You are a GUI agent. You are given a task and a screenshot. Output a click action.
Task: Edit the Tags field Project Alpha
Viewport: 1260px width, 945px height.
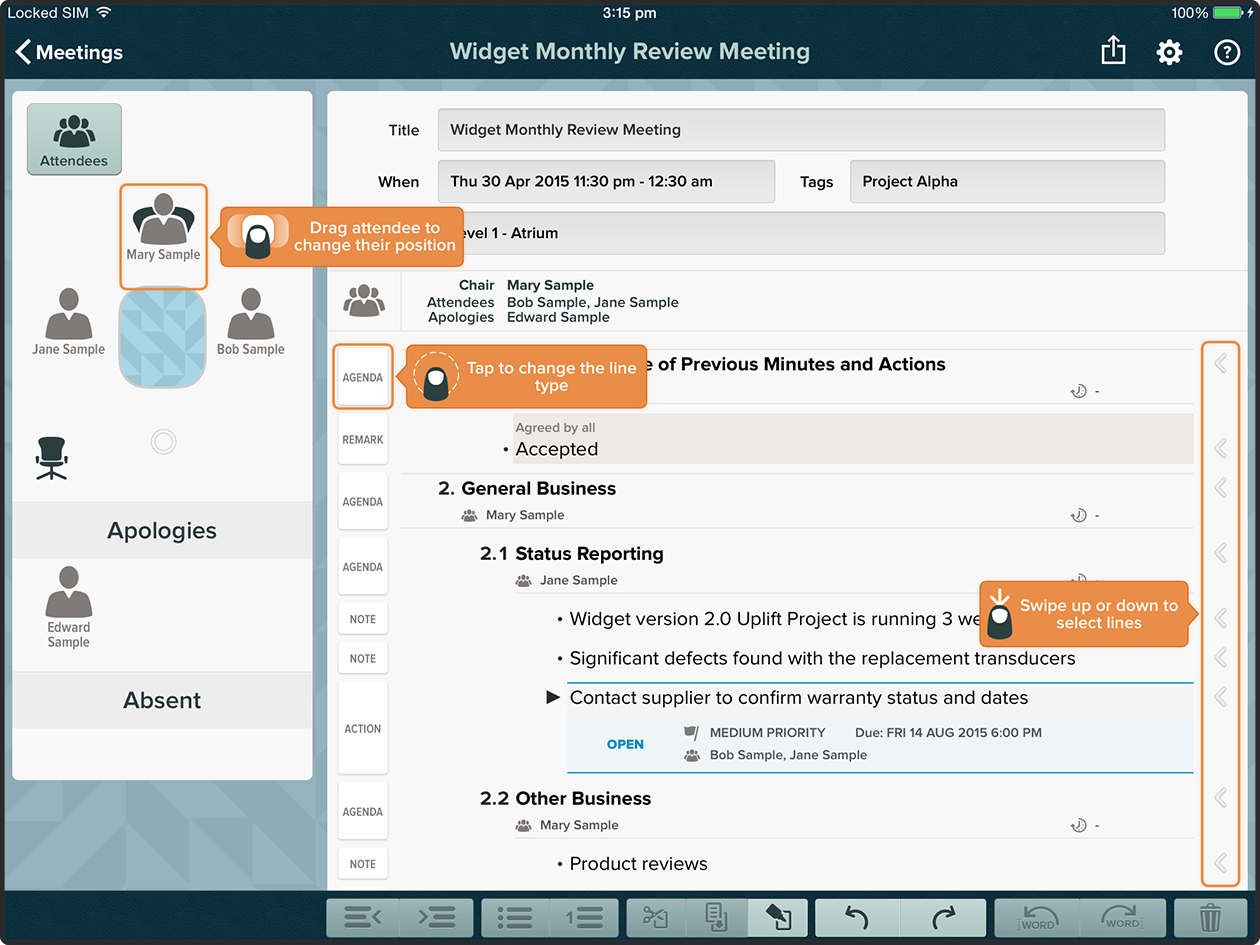[1007, 182]
